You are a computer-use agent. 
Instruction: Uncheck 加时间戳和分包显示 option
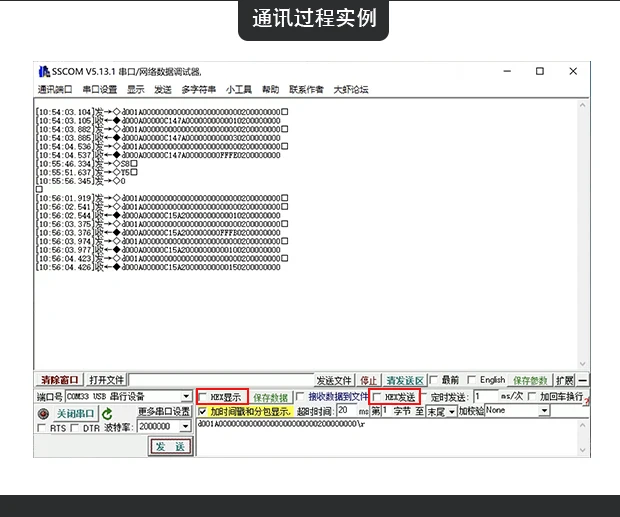202,411
